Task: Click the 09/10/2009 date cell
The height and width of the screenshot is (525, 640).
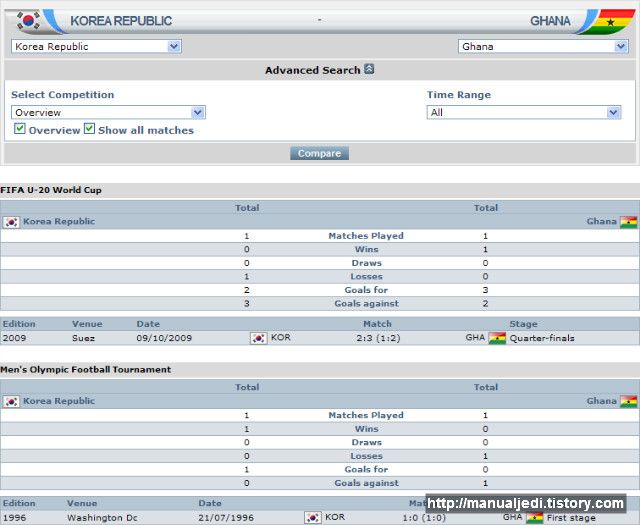Action: tap(164, 338)
